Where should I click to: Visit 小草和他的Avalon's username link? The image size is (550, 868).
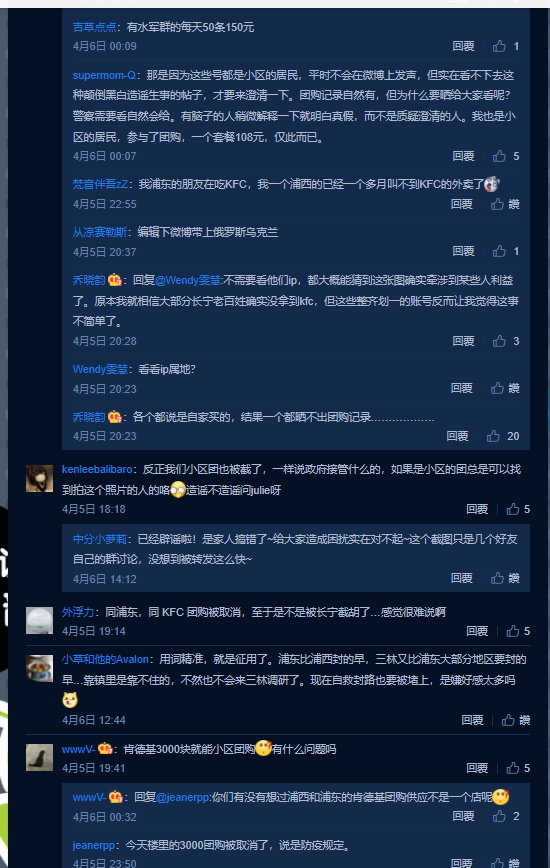[105, 659]
